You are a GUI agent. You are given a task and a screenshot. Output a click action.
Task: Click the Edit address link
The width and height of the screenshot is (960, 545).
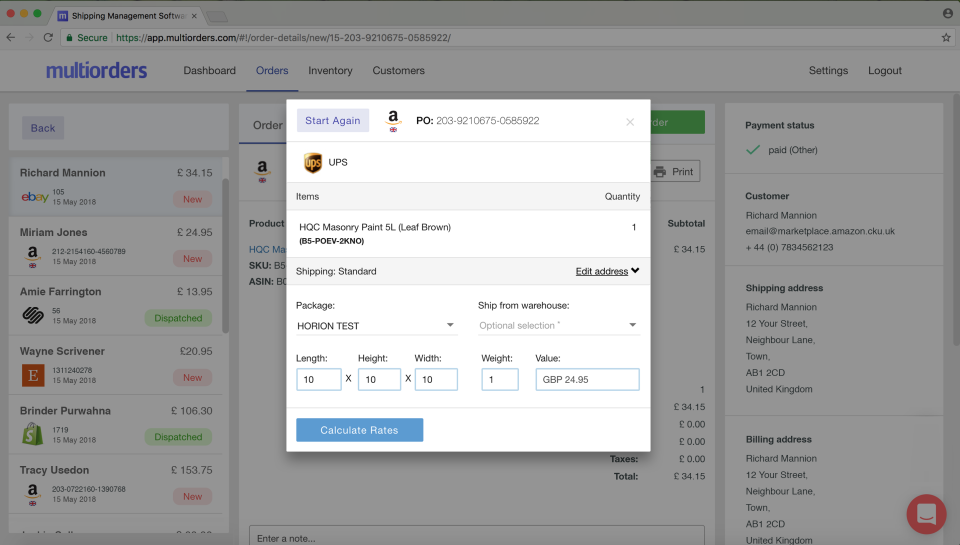coord(601,271)
